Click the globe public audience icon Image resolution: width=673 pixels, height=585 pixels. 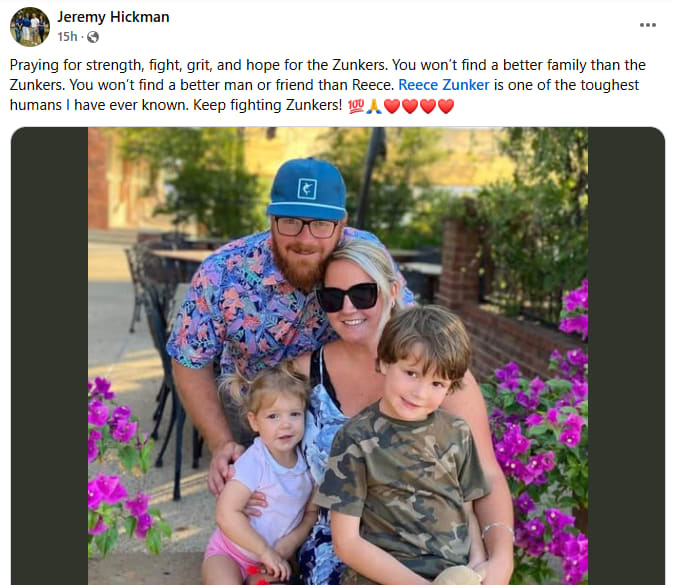(93, 37)
